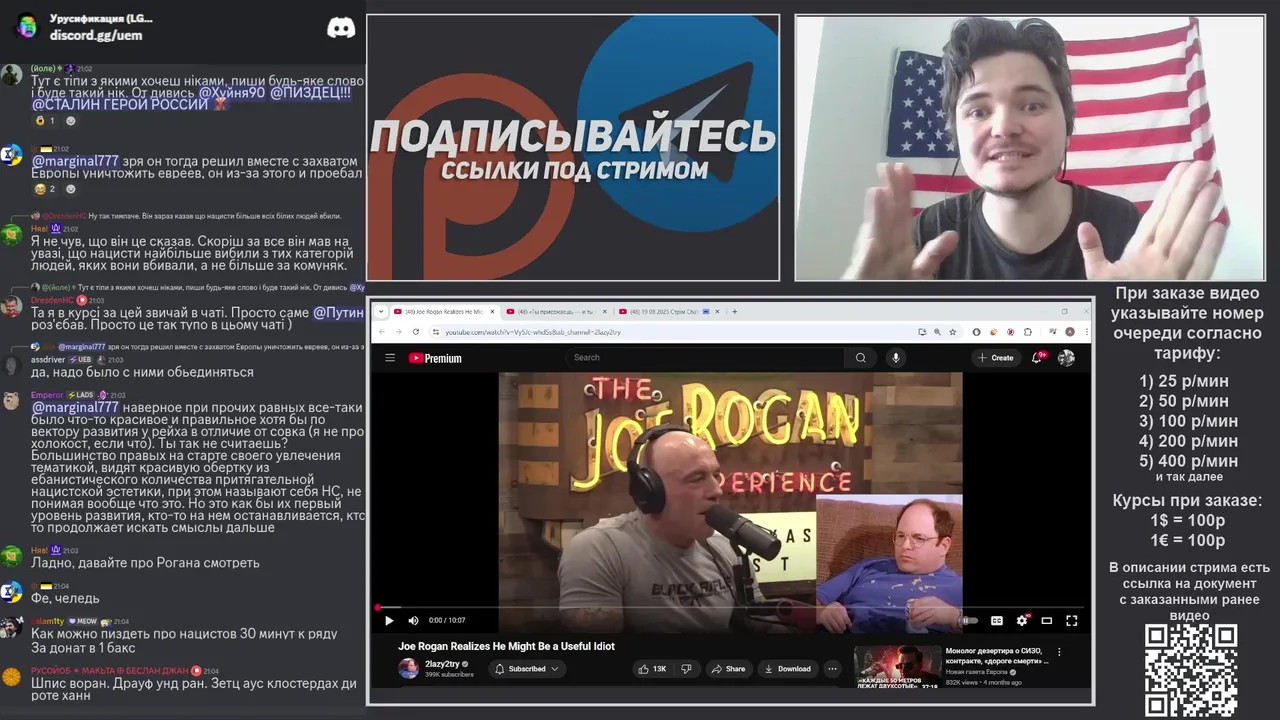Go forward with the browser forward arrow
1280x720 pixels.
click(399, 331)
